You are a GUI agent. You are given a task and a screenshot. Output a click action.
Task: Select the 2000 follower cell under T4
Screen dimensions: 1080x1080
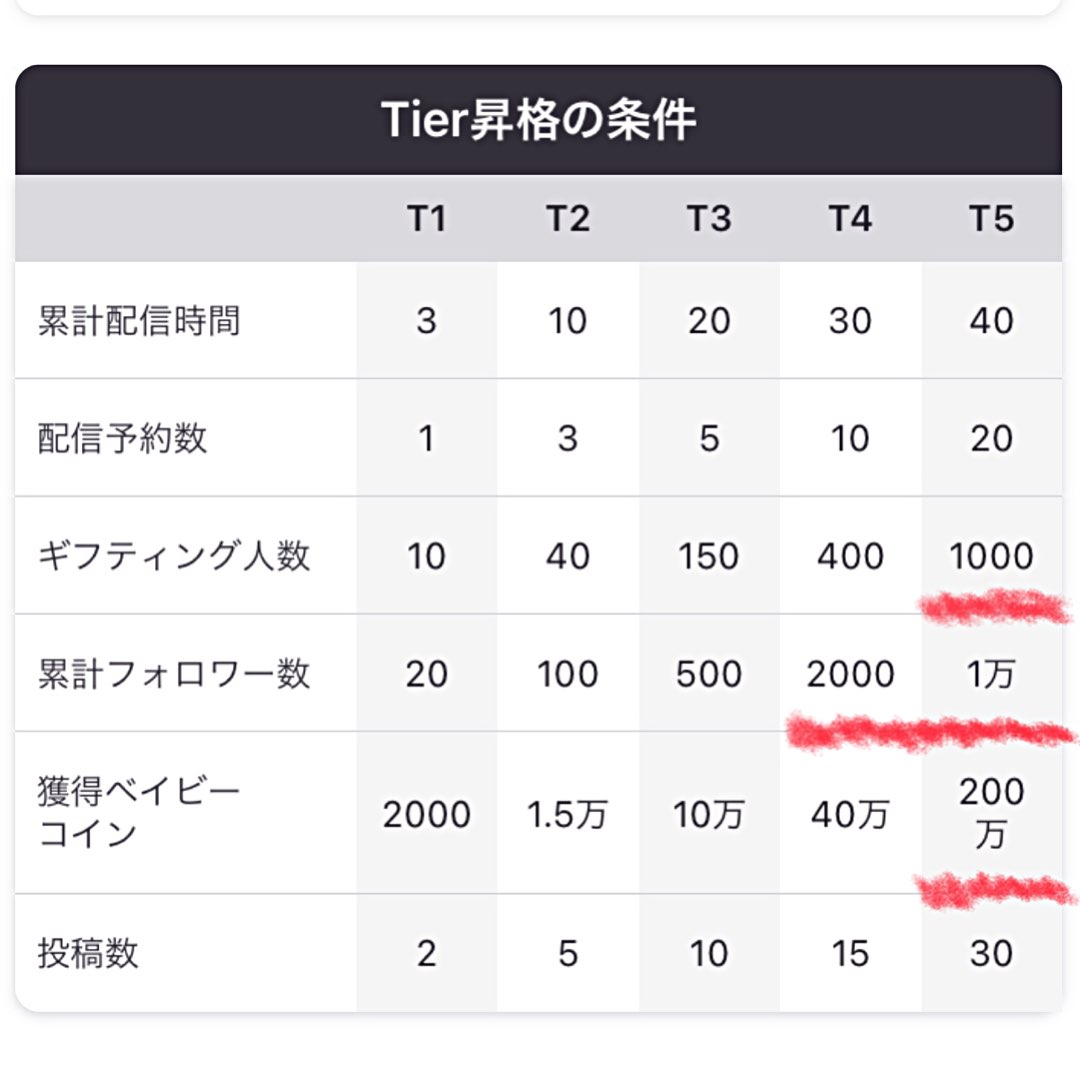point(850,674)
